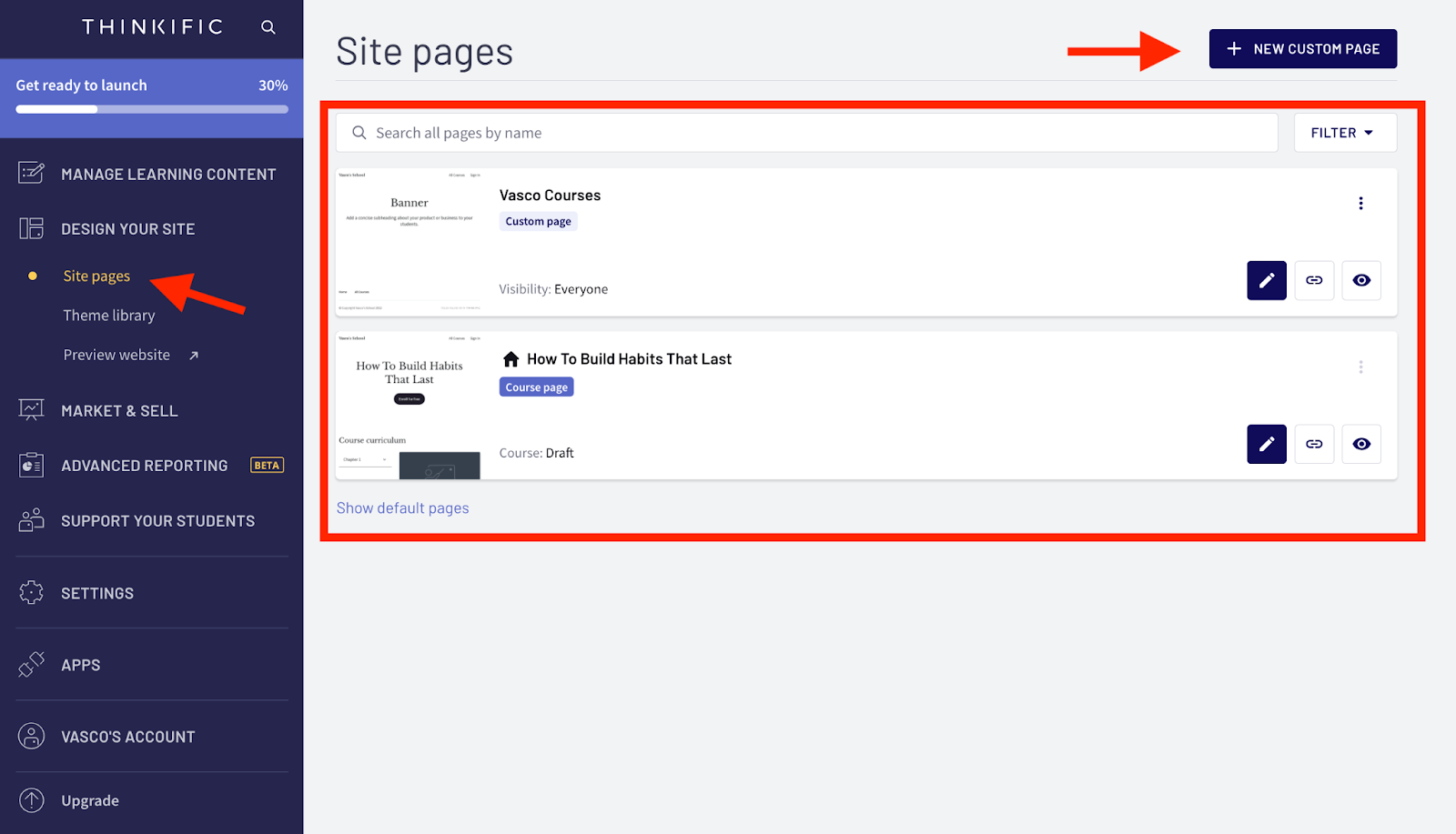Click the Course page tag
This screenshot has width=1456, height=834.
pos(536,387)
